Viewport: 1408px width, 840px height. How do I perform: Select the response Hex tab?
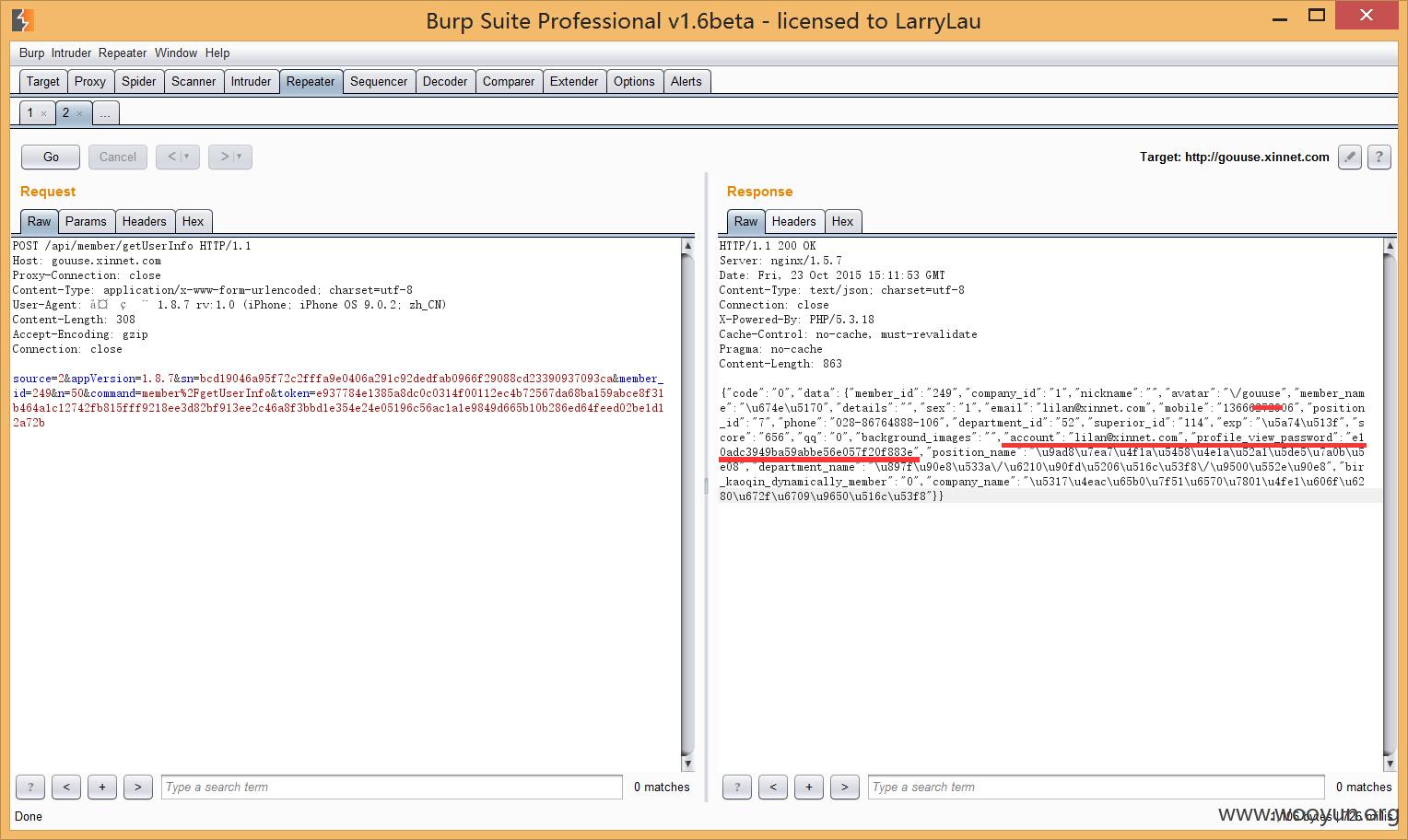pos(843,221)
